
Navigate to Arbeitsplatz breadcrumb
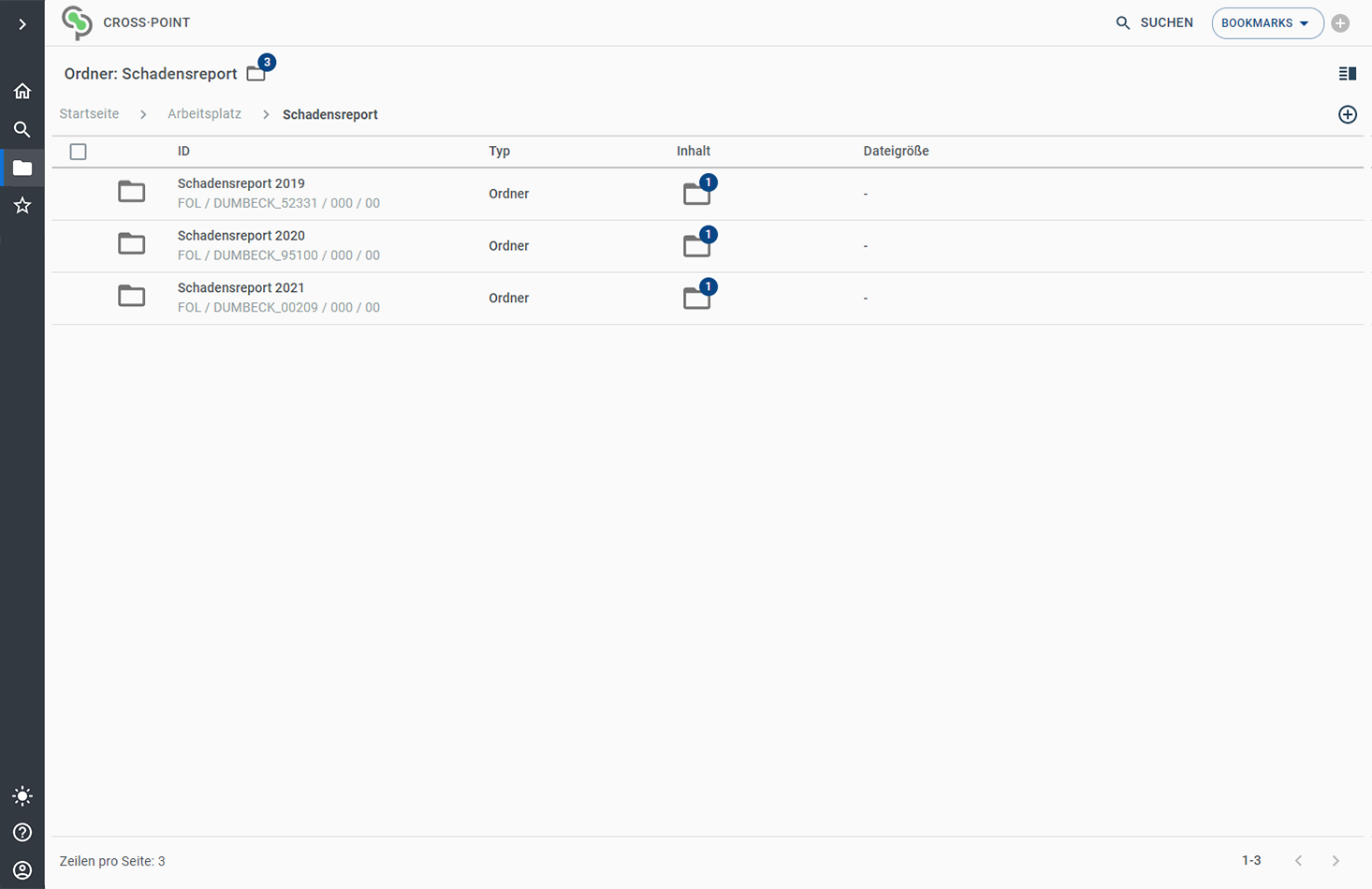coord(204,114)
